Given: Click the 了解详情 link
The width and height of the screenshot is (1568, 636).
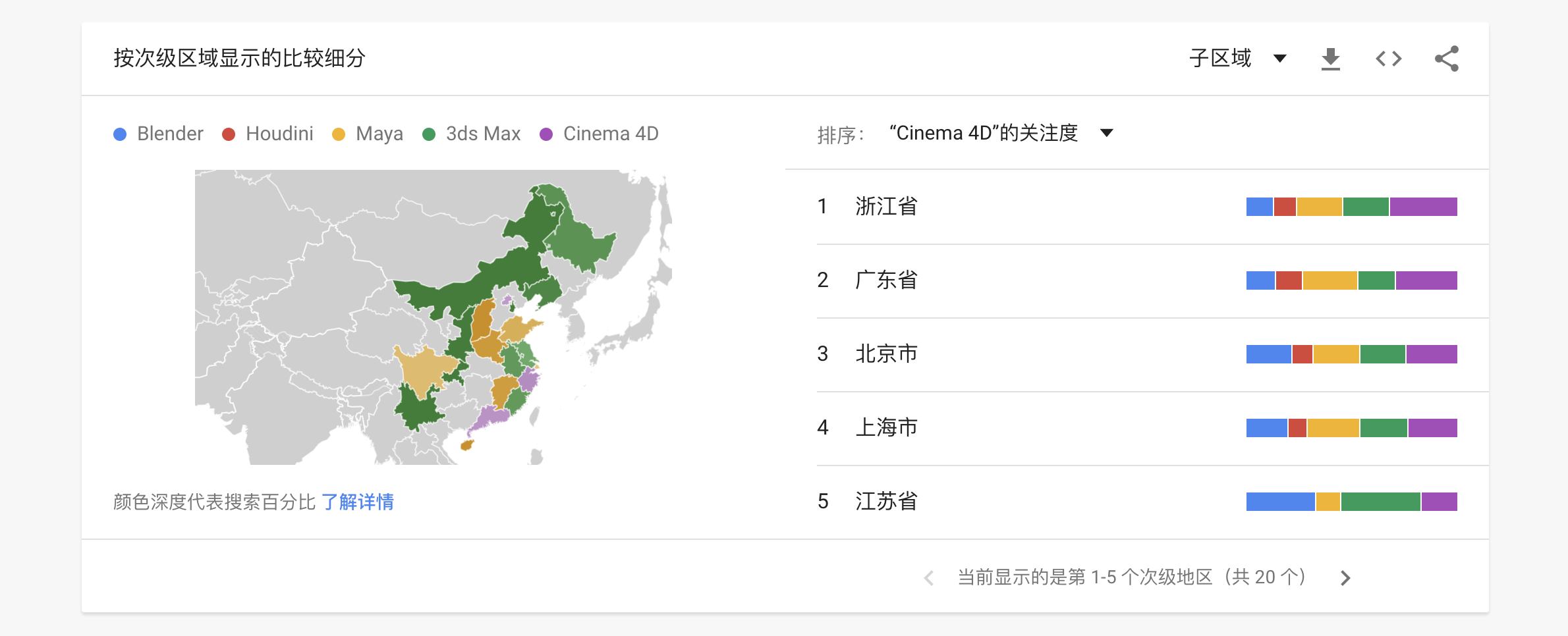Looking at the screenshot, I should coord(358,502).
